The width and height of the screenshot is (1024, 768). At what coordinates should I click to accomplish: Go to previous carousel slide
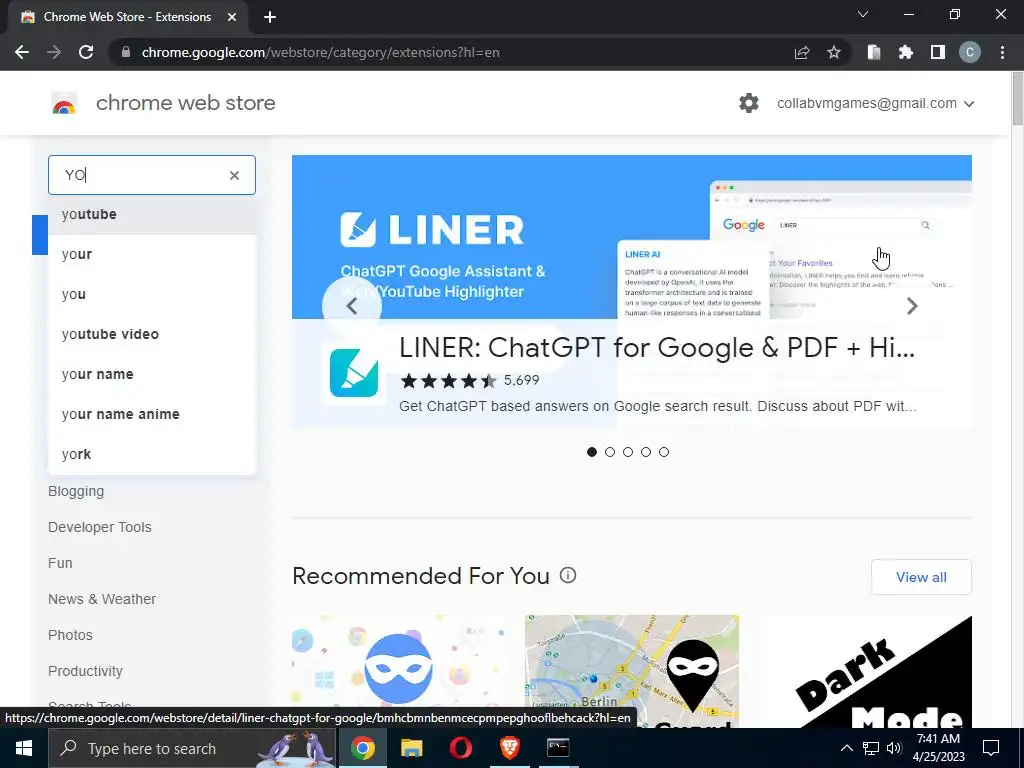click(x=352, y=306)
